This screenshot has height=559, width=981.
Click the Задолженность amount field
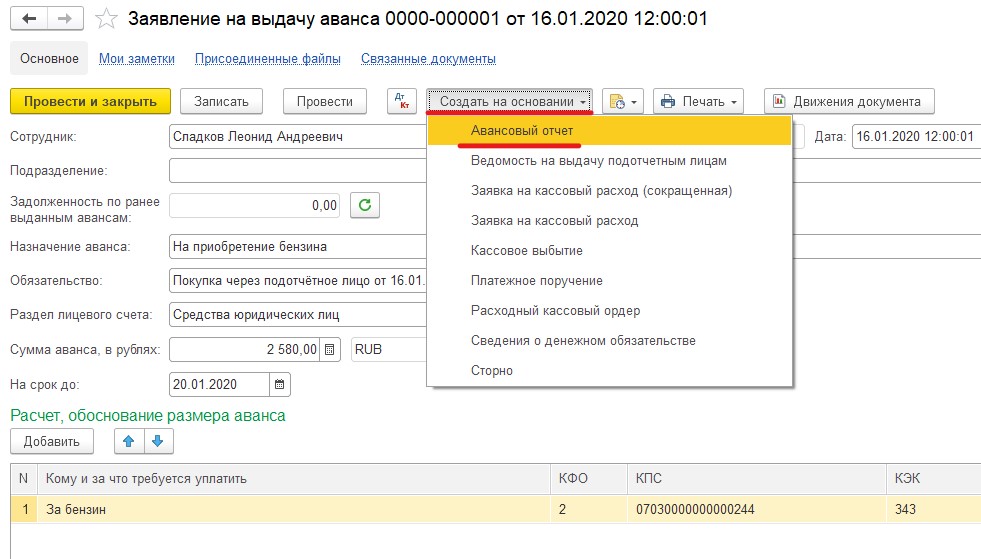(255, 205)
